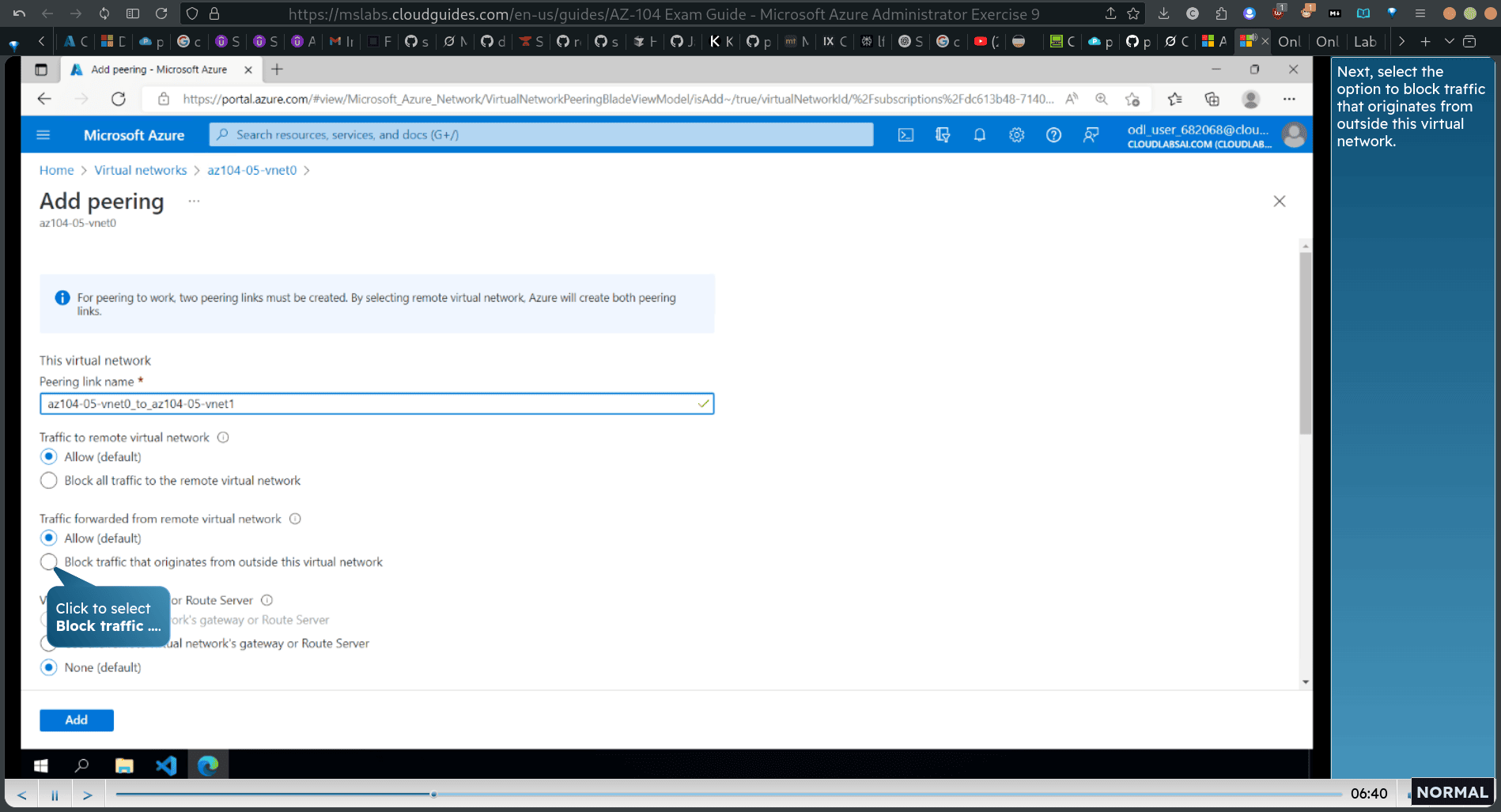Click the blade vertical scrollbar thumb
The width and height of the screenshot is (1501, 812).
[x=1306, y=343]
